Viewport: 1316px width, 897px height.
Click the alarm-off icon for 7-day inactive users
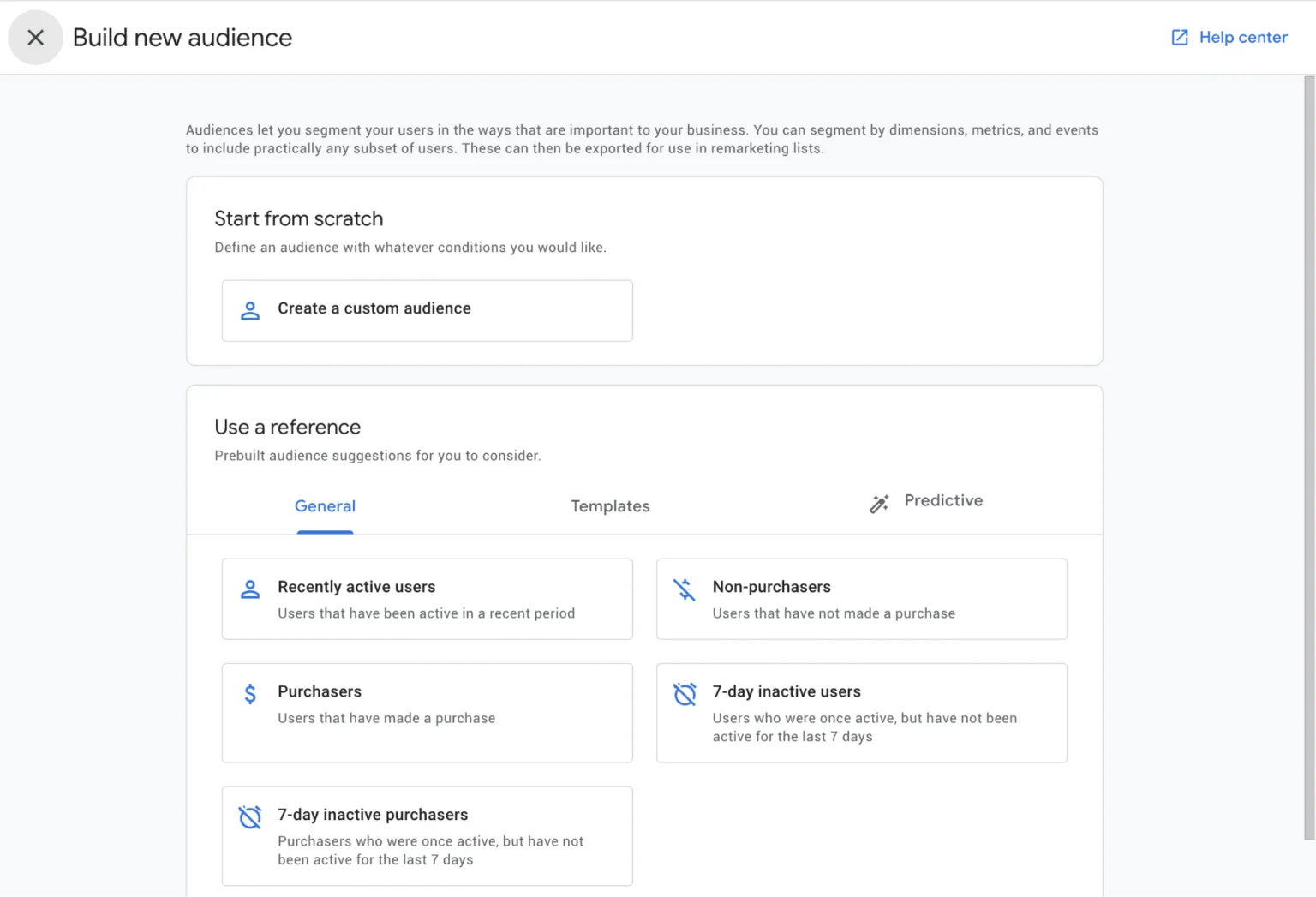tap(685, 694)
